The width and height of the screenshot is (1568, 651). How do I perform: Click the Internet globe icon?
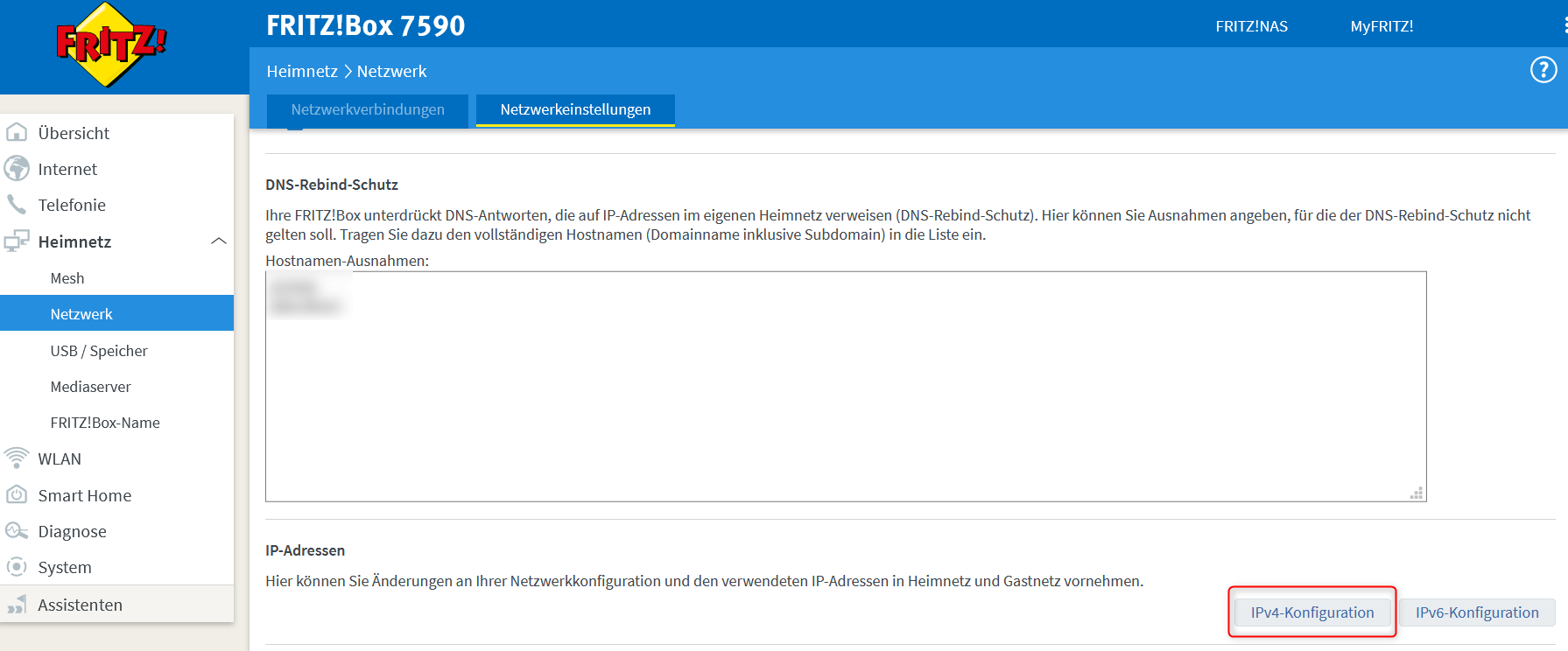coord(17,169)
